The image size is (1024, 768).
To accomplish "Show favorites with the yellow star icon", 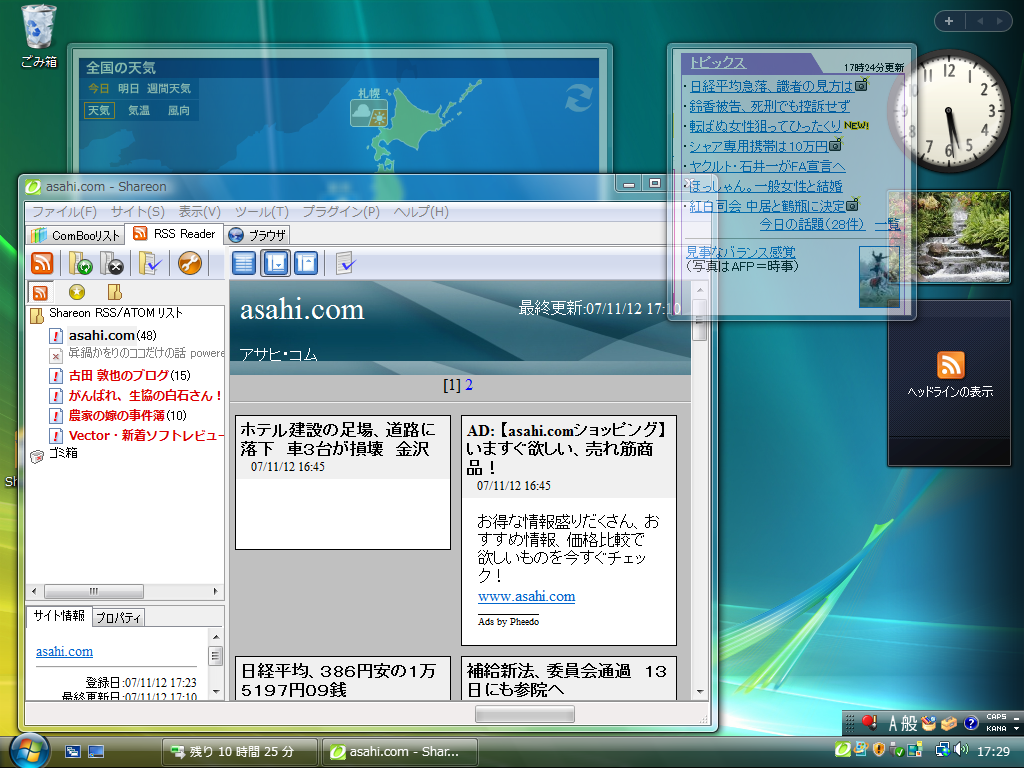I will (x=77, y=292).
